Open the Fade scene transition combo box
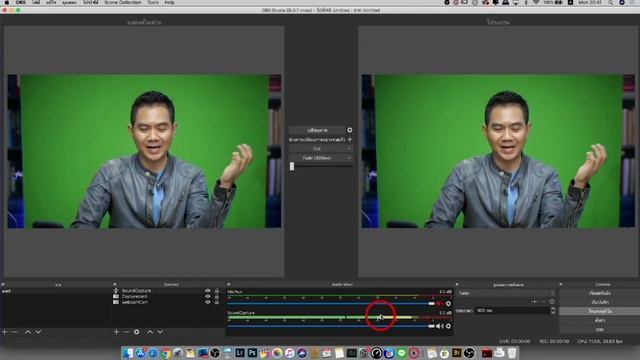 point(506,293)
